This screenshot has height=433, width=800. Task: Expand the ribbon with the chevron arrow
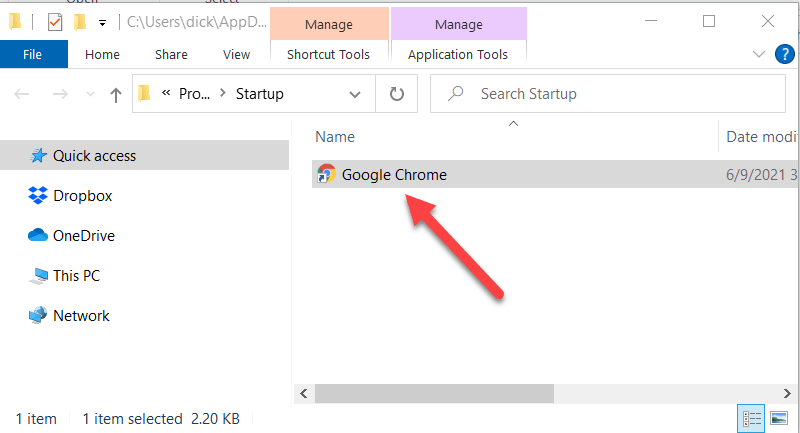click(x=759, y=54)
